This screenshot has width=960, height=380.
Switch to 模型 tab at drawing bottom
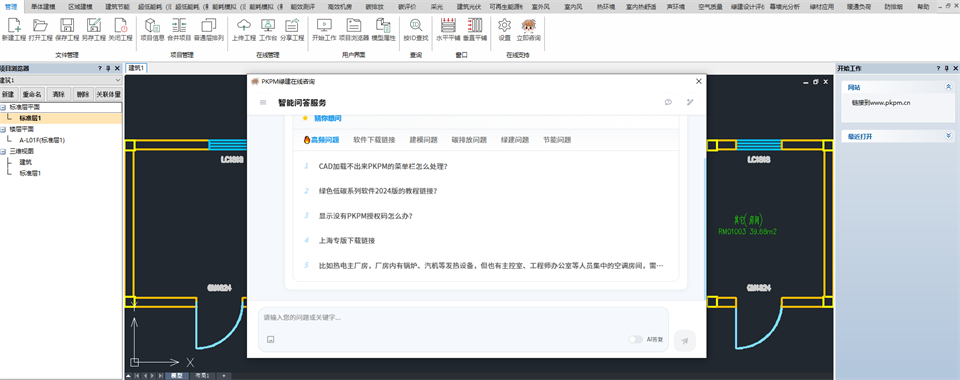[176, 375]
